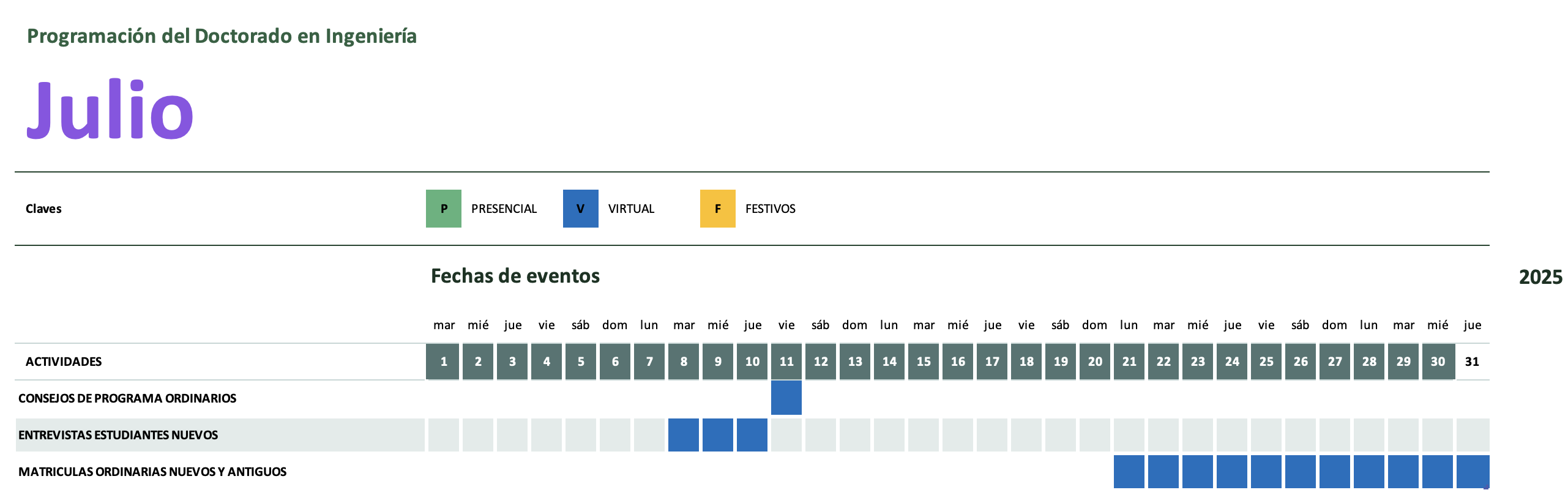Click blue Consejos de Programa cell on day 11
The image size is (1568, 498).
click(786, 398)
